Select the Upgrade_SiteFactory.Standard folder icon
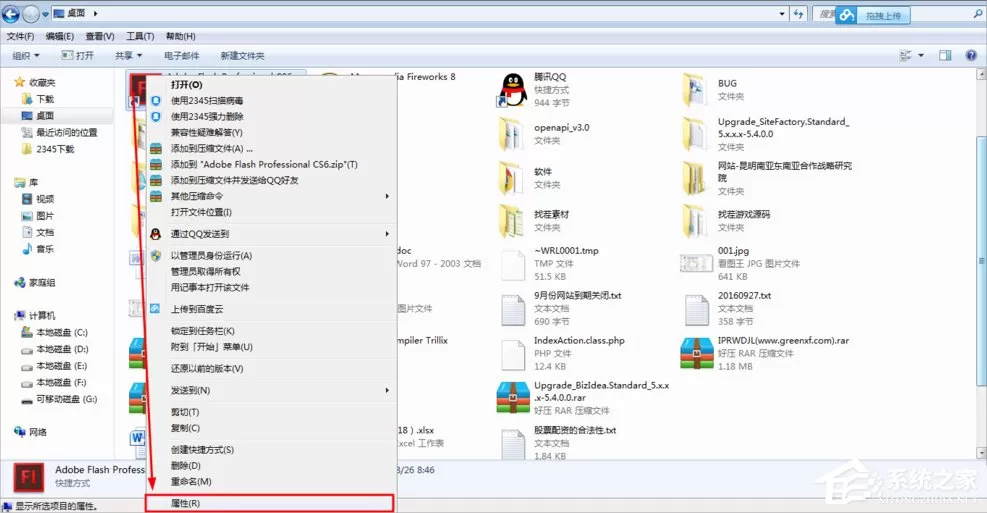Screen dimensions: 987x513 pos(694,133)
